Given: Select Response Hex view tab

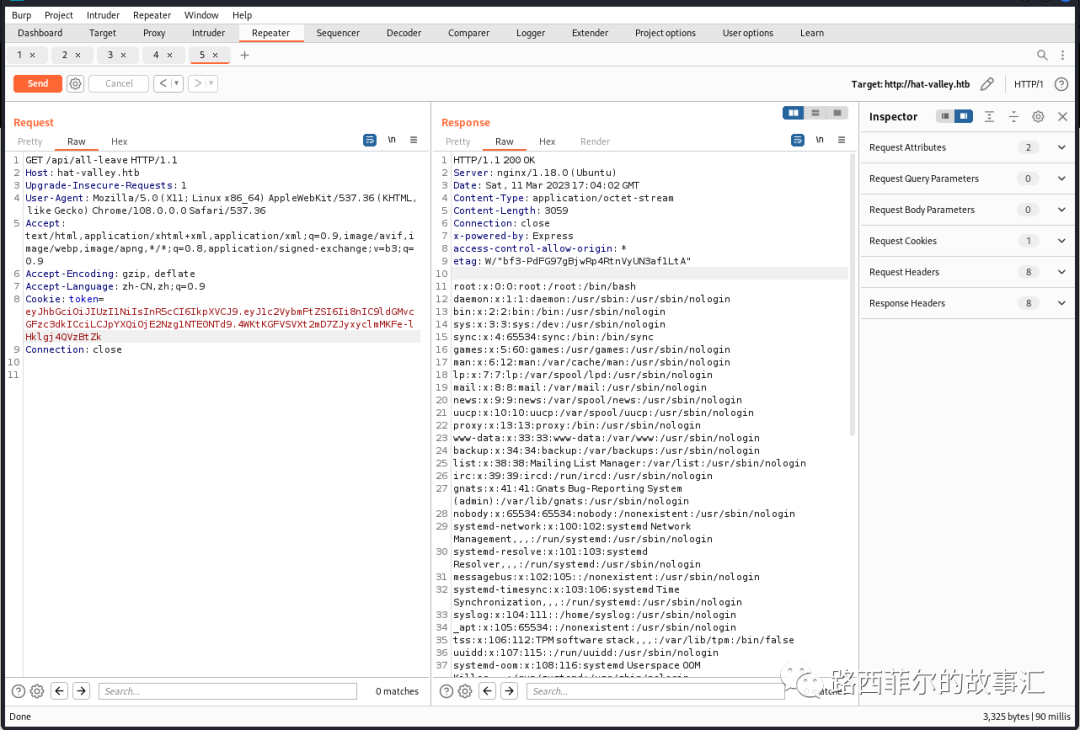Looking at the screenshot, I should click(x=547, y=141).
